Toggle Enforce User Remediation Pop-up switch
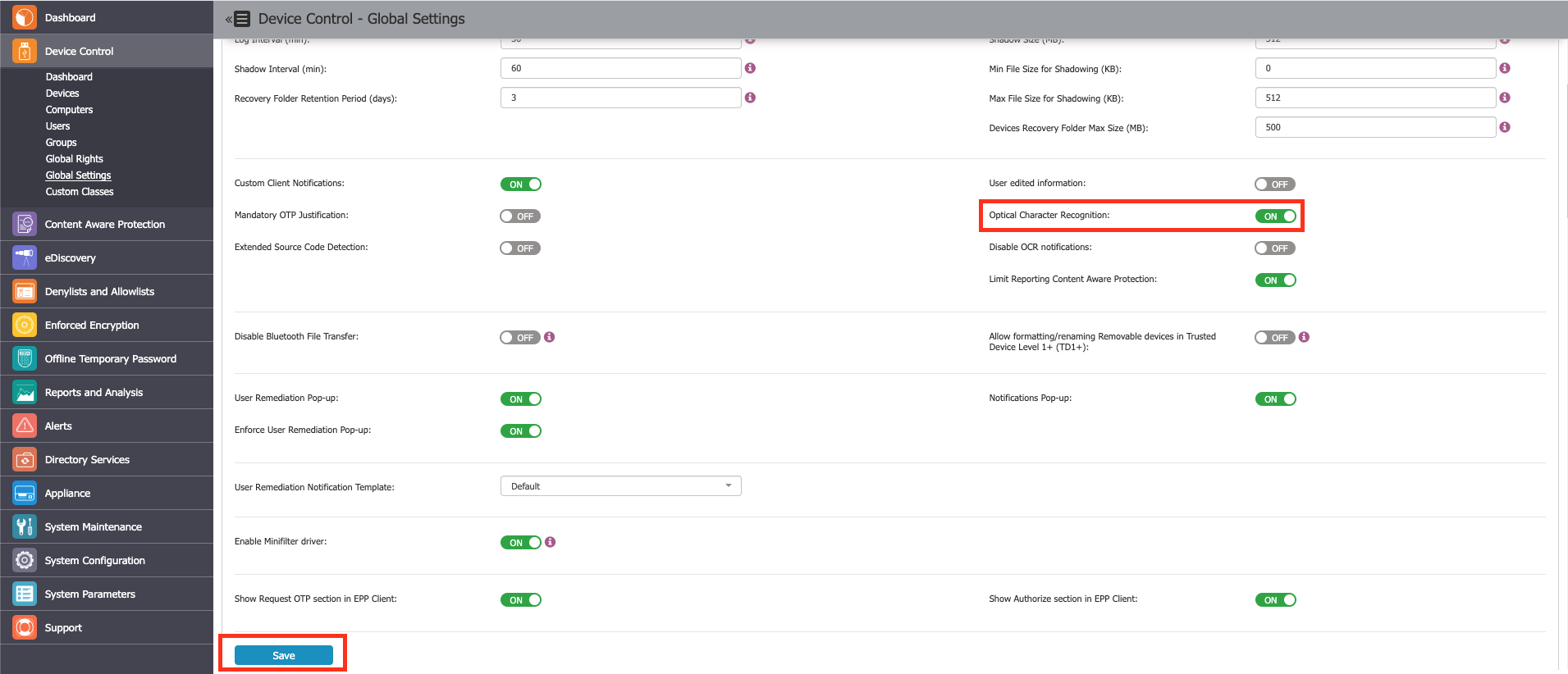This screenshot has width=1568, height=674. click(521, 431)
